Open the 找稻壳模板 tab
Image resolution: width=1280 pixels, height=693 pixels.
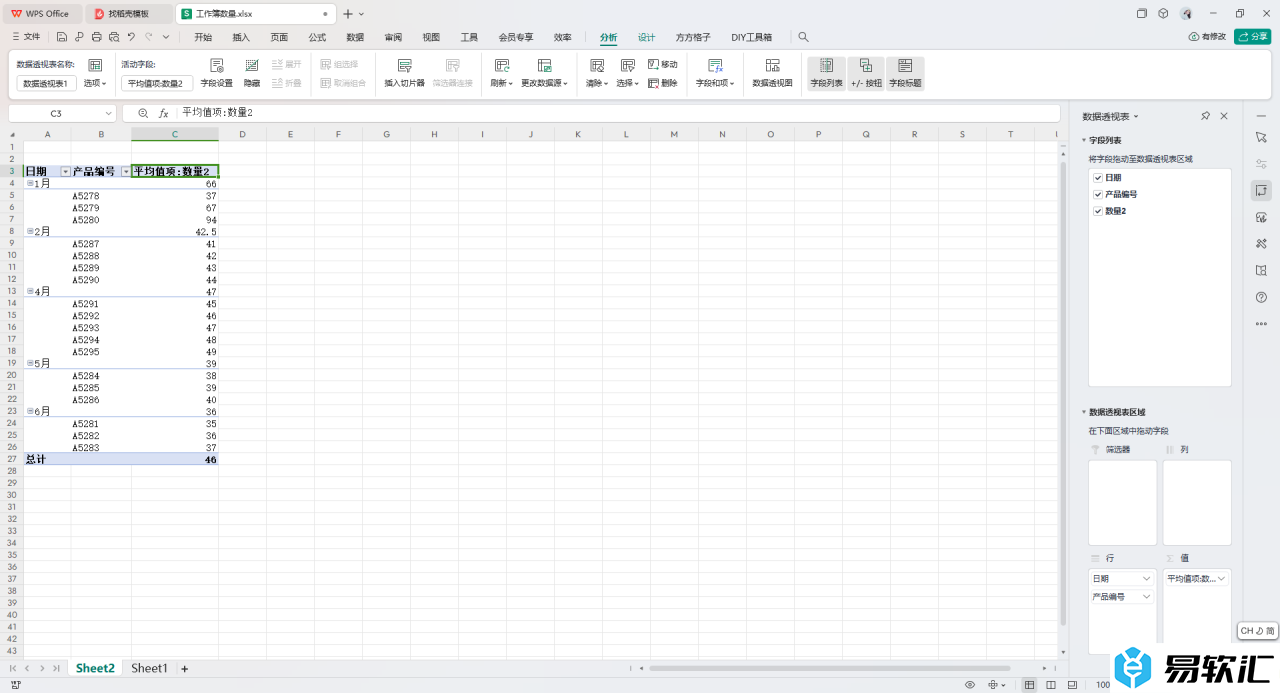point(129,14)
